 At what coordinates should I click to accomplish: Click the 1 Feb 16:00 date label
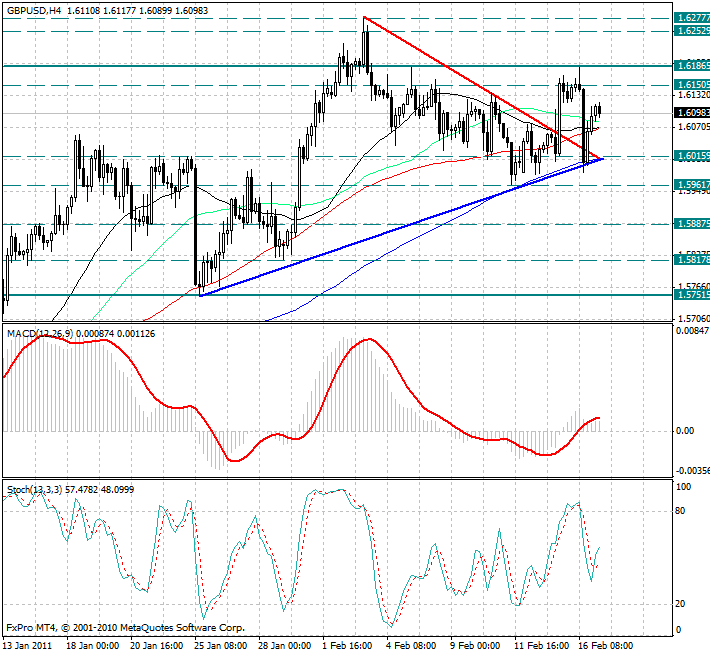point(347,645)
